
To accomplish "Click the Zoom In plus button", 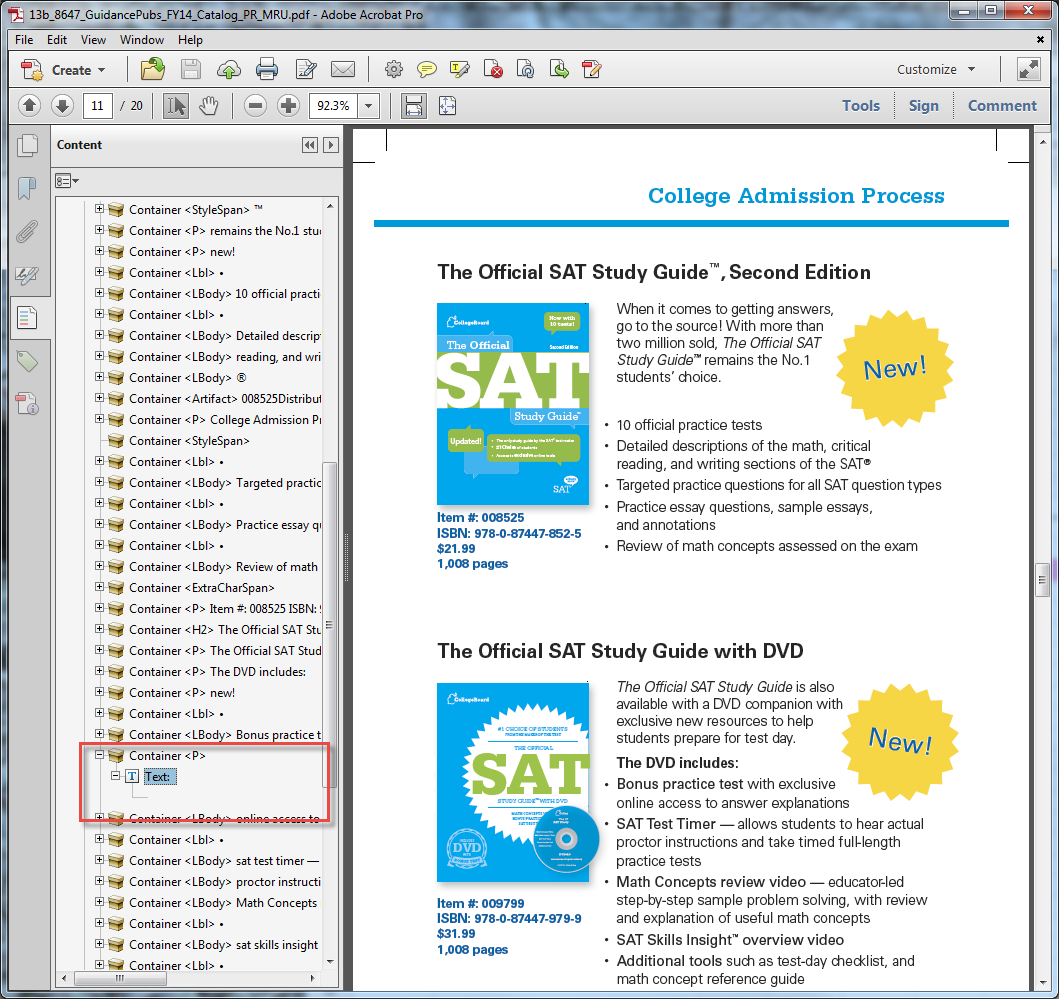I will click(x=288, y=105).
